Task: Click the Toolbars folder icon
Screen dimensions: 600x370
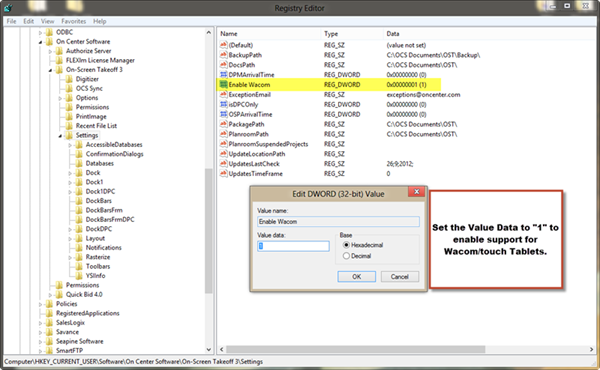Action: point(79,266)
